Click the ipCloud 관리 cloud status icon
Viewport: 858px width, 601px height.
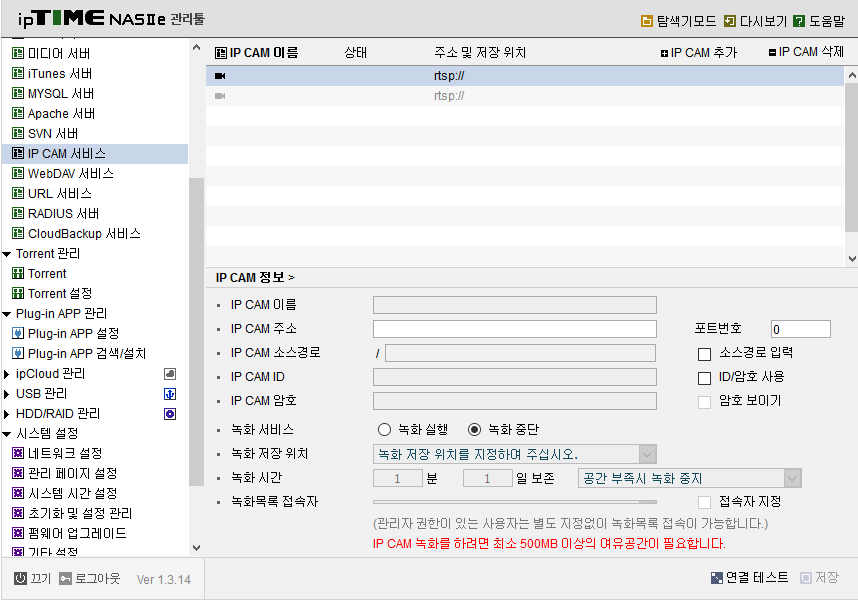(x=170, y=374)
